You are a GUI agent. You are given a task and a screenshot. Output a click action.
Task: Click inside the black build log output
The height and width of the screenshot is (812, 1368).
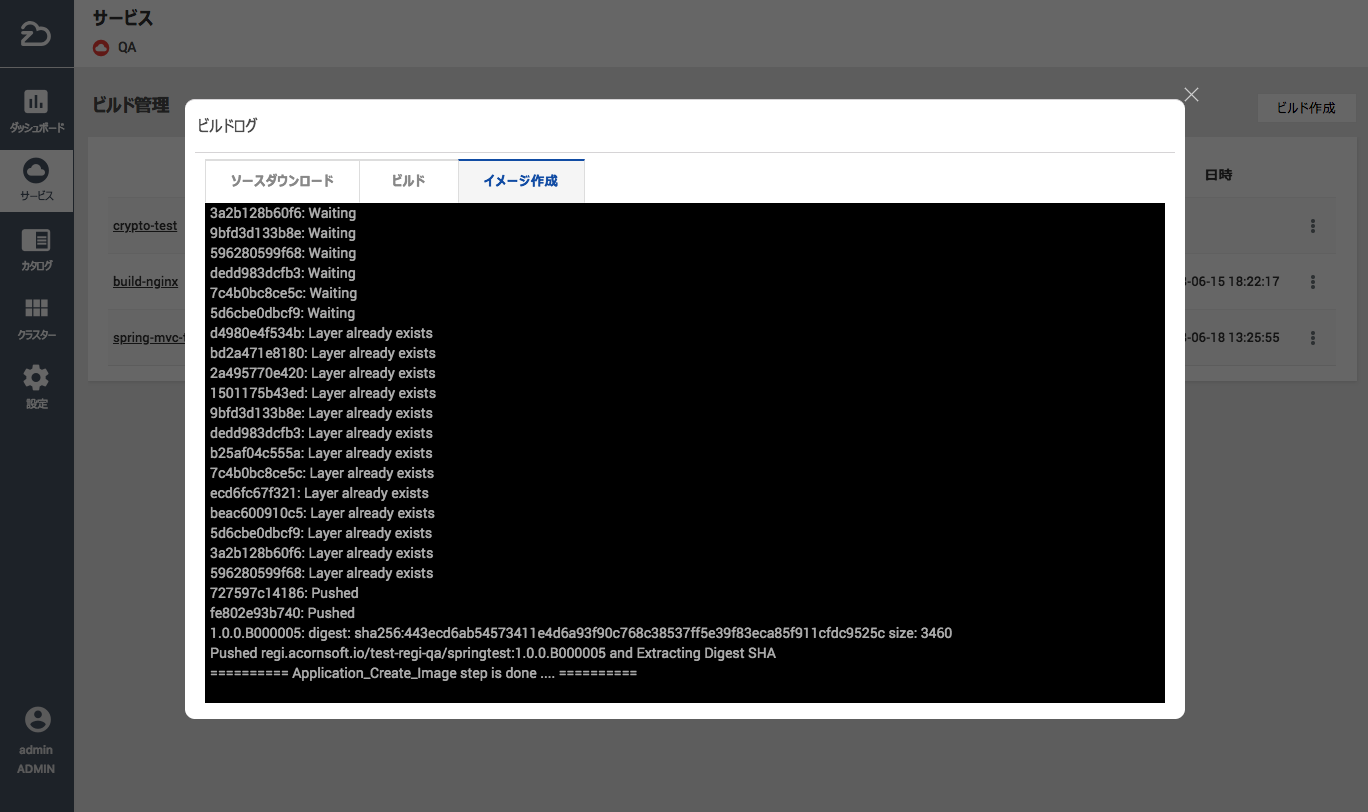pos(684,452)
